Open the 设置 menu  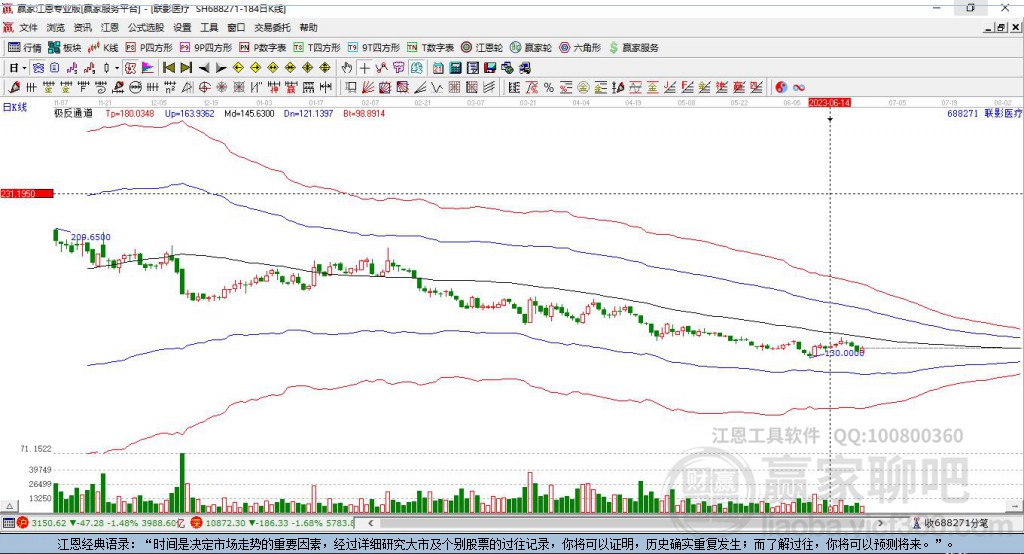coord(182,27)
